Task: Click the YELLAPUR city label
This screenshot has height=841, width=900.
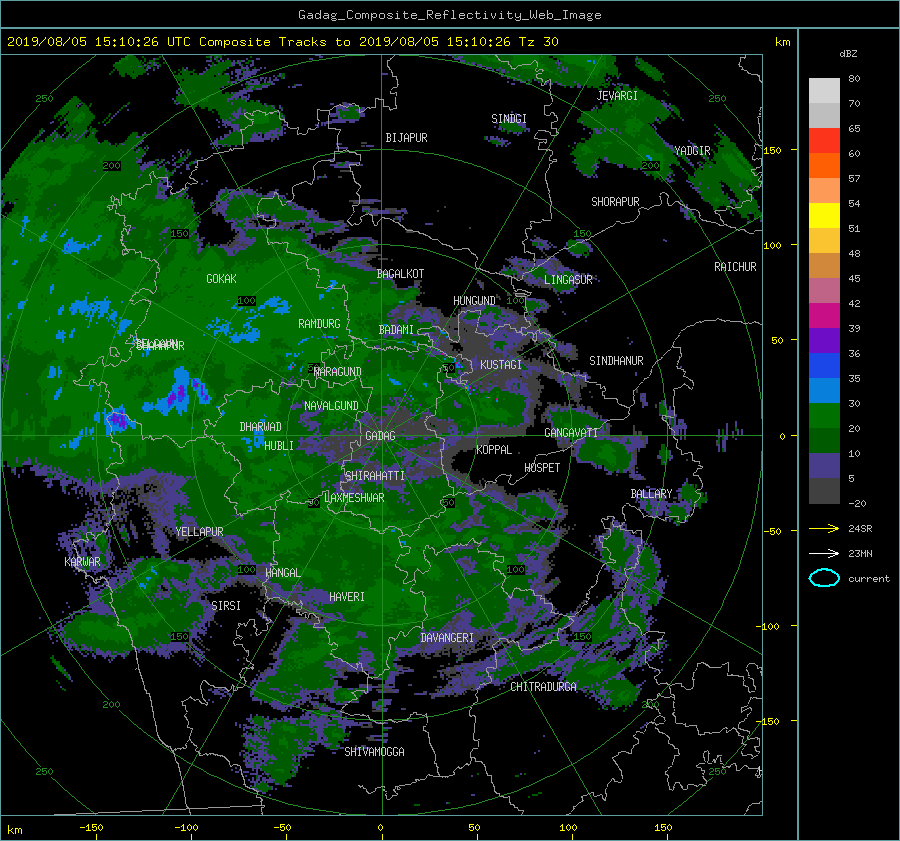Action: tap(199, 532)
